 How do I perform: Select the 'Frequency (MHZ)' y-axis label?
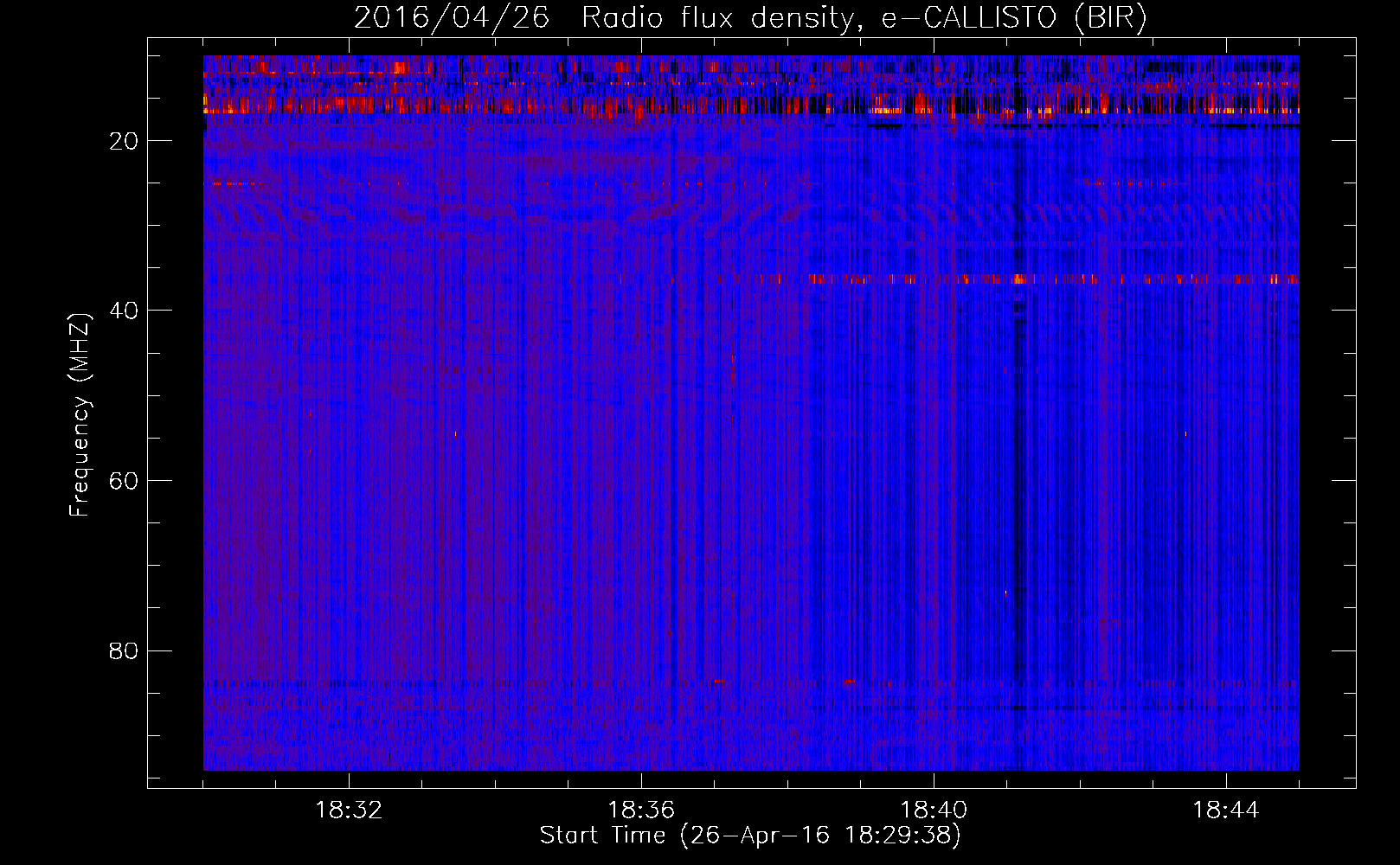80,415
